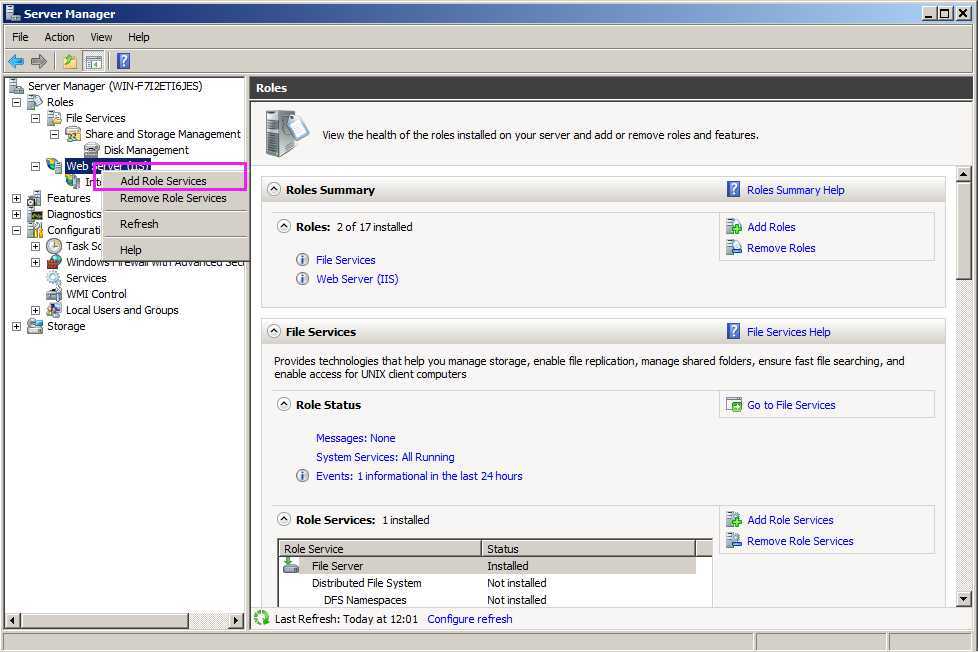The height and width of the screenshot is (652, 978).
Task: Expand the Local Users and Groups node
Action: coord(36,310)
